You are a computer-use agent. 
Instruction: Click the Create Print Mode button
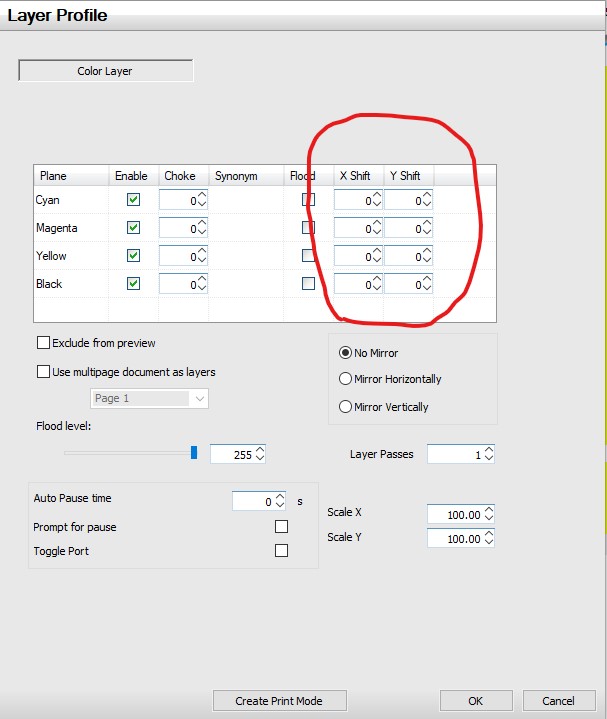(x=280, y=701)
